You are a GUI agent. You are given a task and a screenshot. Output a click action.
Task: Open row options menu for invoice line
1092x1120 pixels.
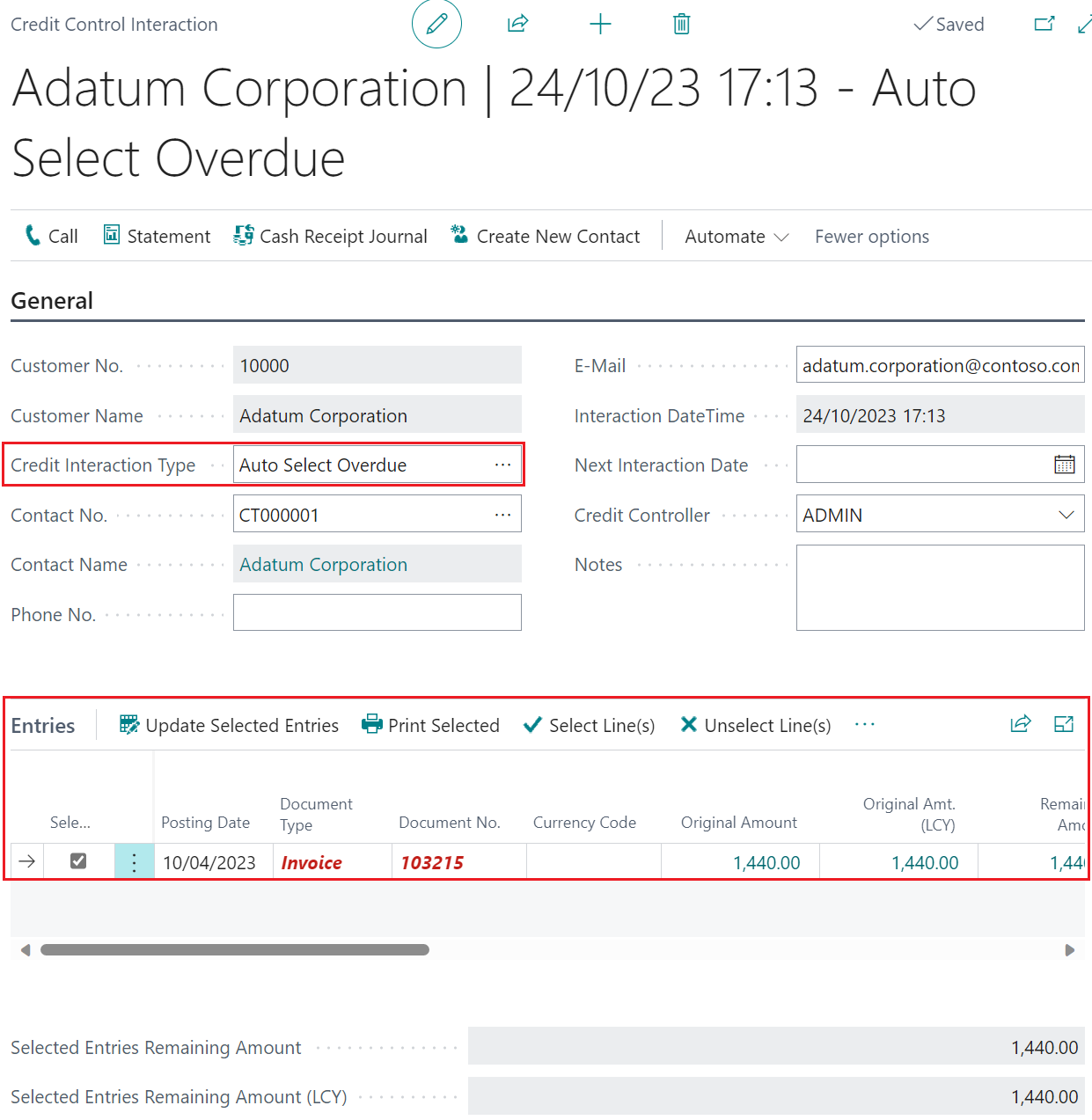[x=134, y=862]
